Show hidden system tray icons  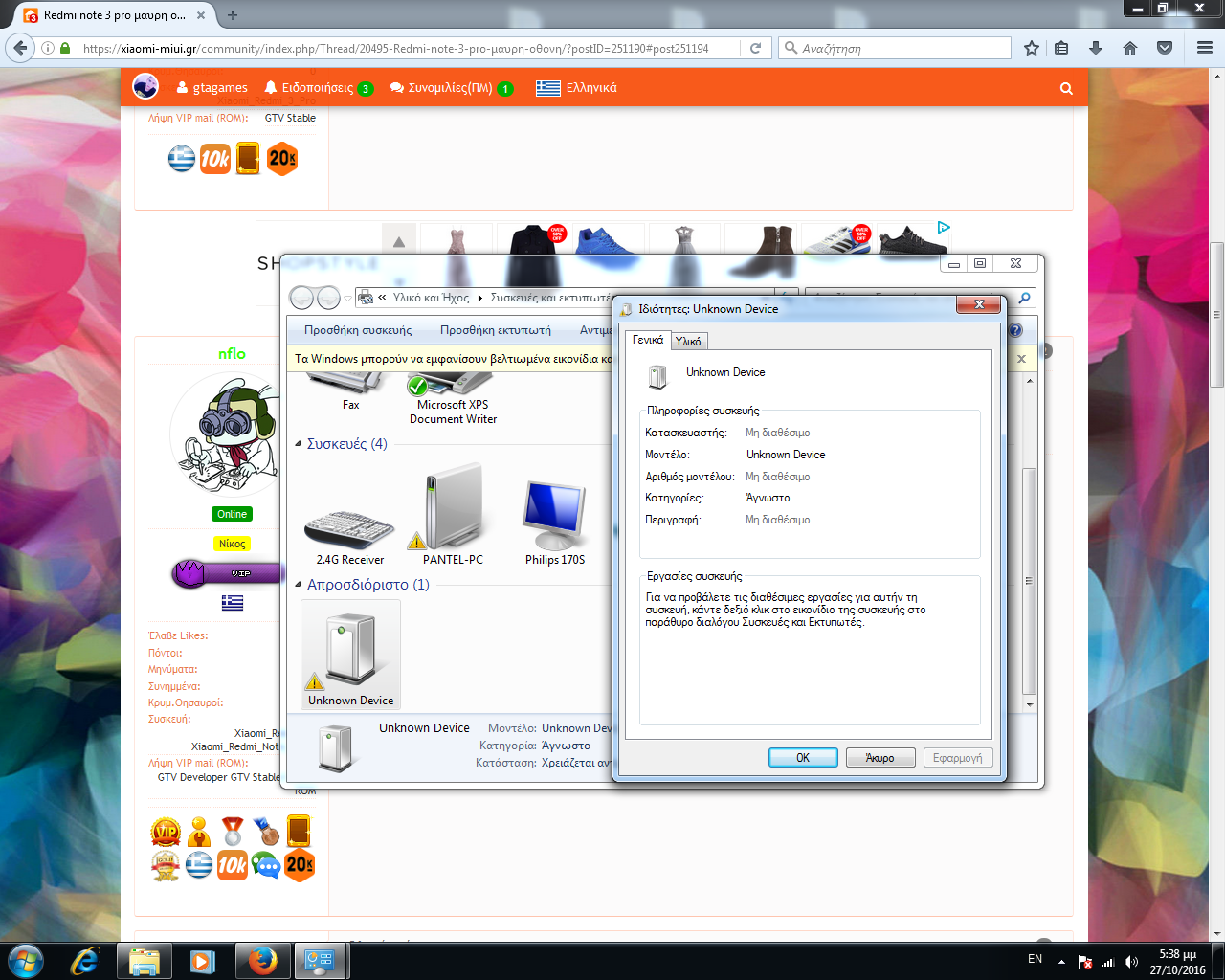tap(1061, 961)
